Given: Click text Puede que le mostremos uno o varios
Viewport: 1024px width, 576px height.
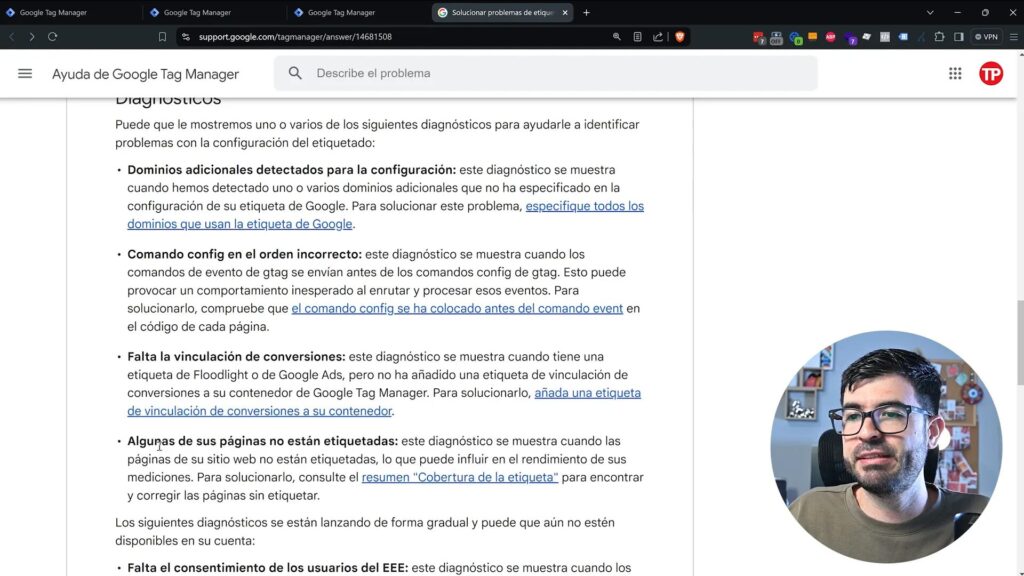Looking at the screenshot, I should [377, 133].
